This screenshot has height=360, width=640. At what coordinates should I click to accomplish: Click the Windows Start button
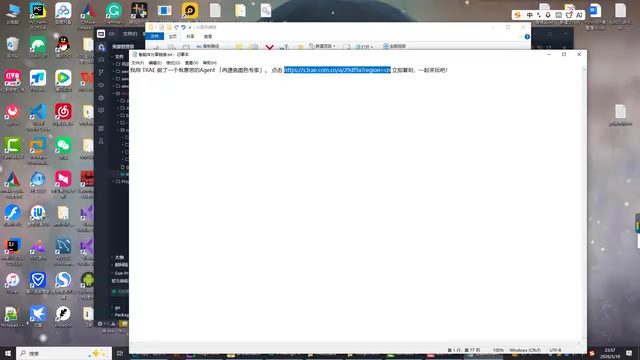coord(7,353)
